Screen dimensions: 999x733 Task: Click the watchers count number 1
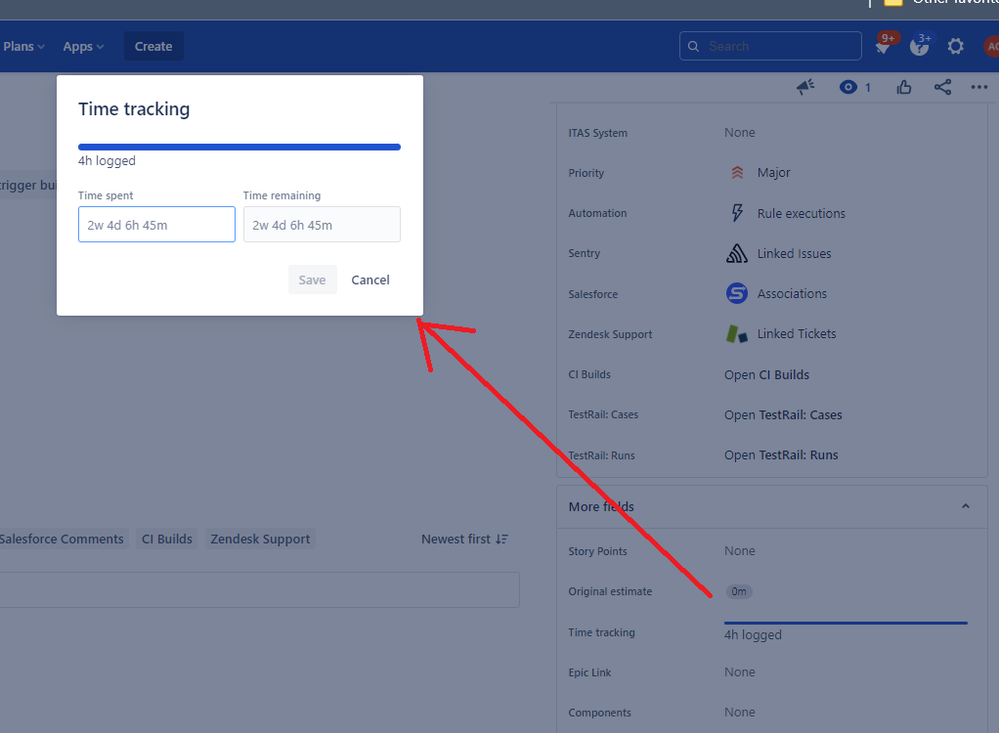[868, 88]
